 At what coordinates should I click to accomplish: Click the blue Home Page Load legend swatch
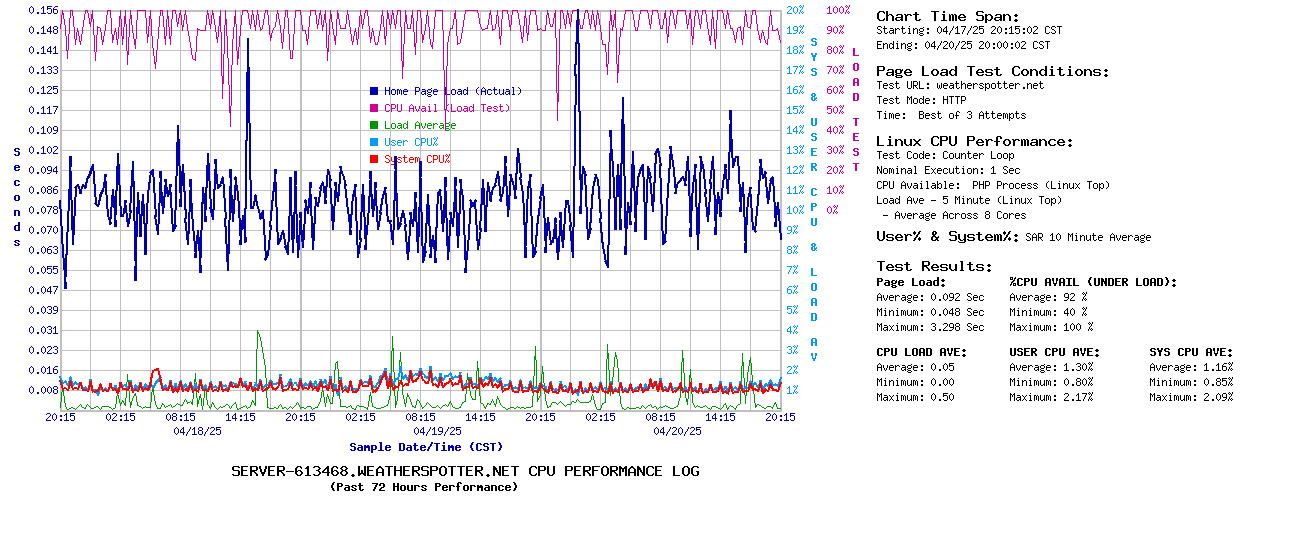pos(374,91)
